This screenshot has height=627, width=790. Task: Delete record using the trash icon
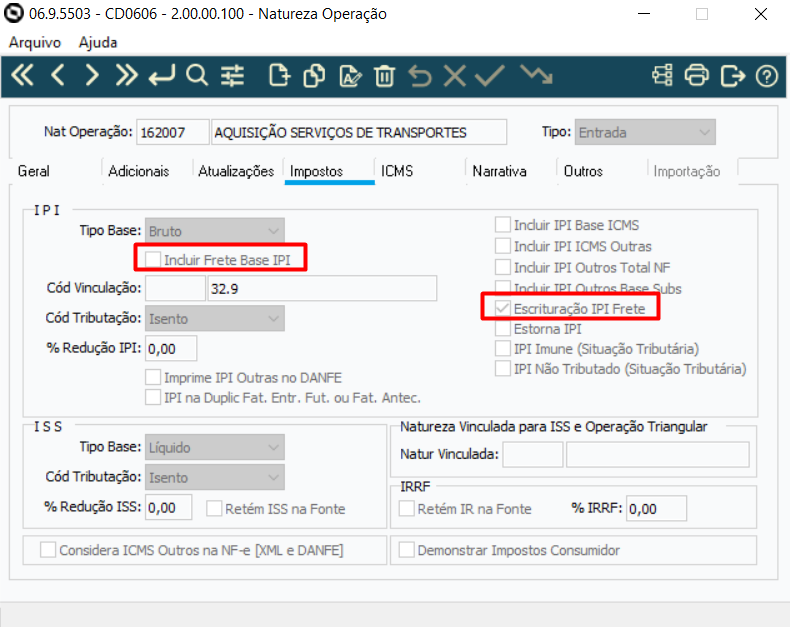click(384, 76)
